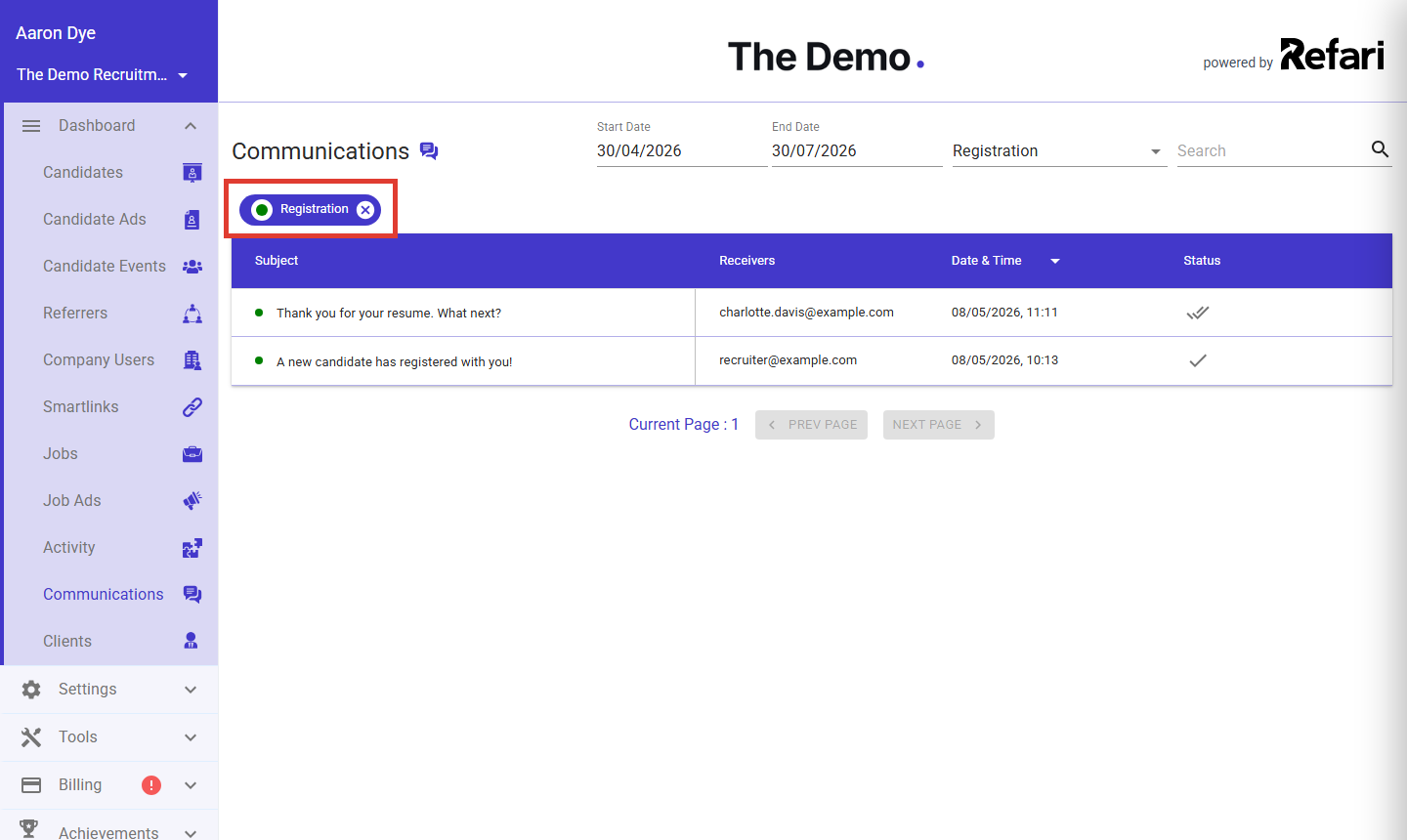This screenshot has width=1407, height=840.
Task: Click the End Date field
Action: pos(857,150)
